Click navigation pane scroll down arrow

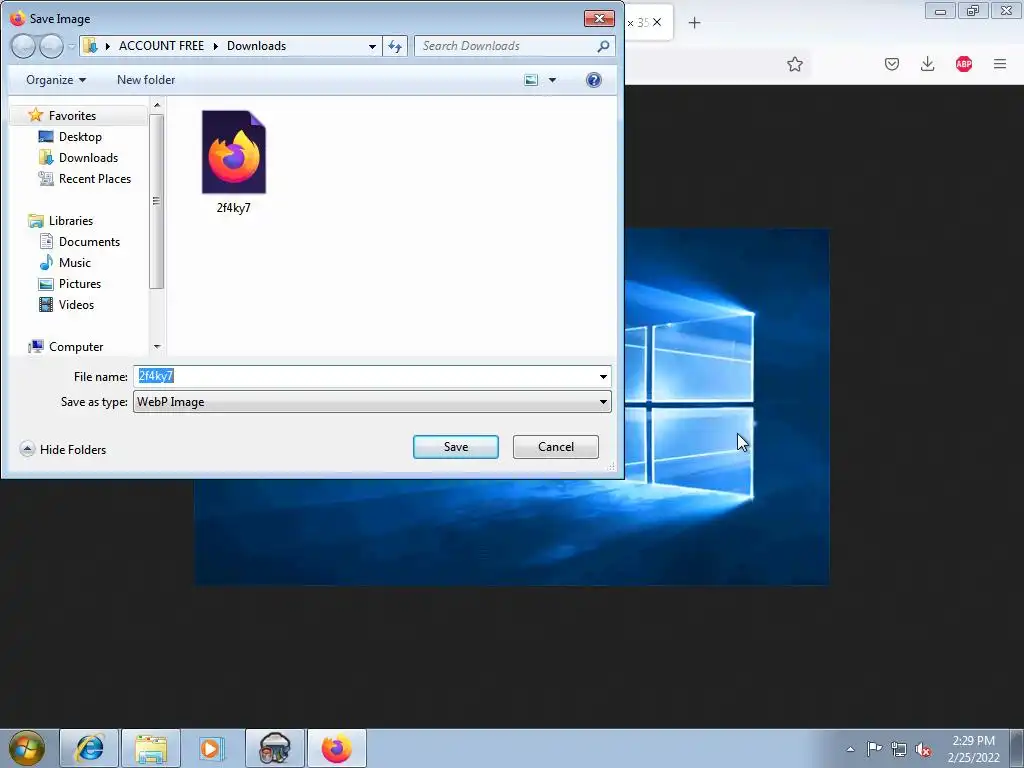157,347
